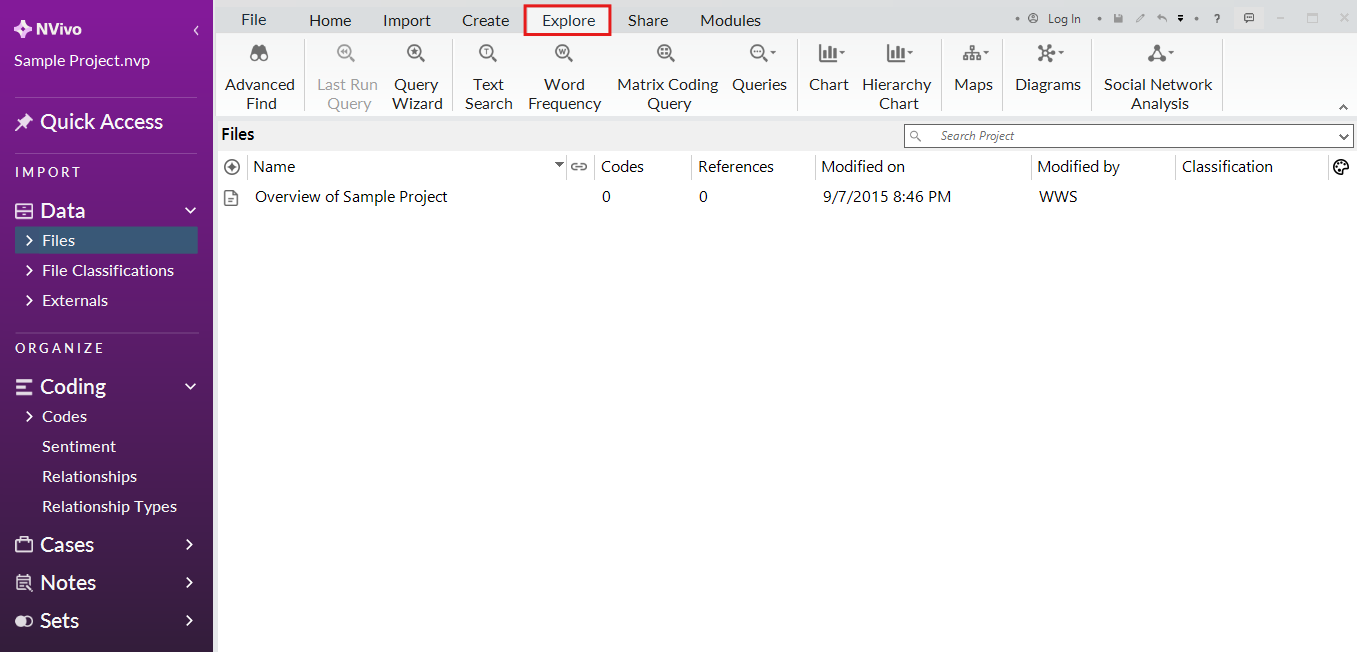Viewport: 1357px width, 652px height.
Task: Click the link column header icon
Action: [579, 167]
